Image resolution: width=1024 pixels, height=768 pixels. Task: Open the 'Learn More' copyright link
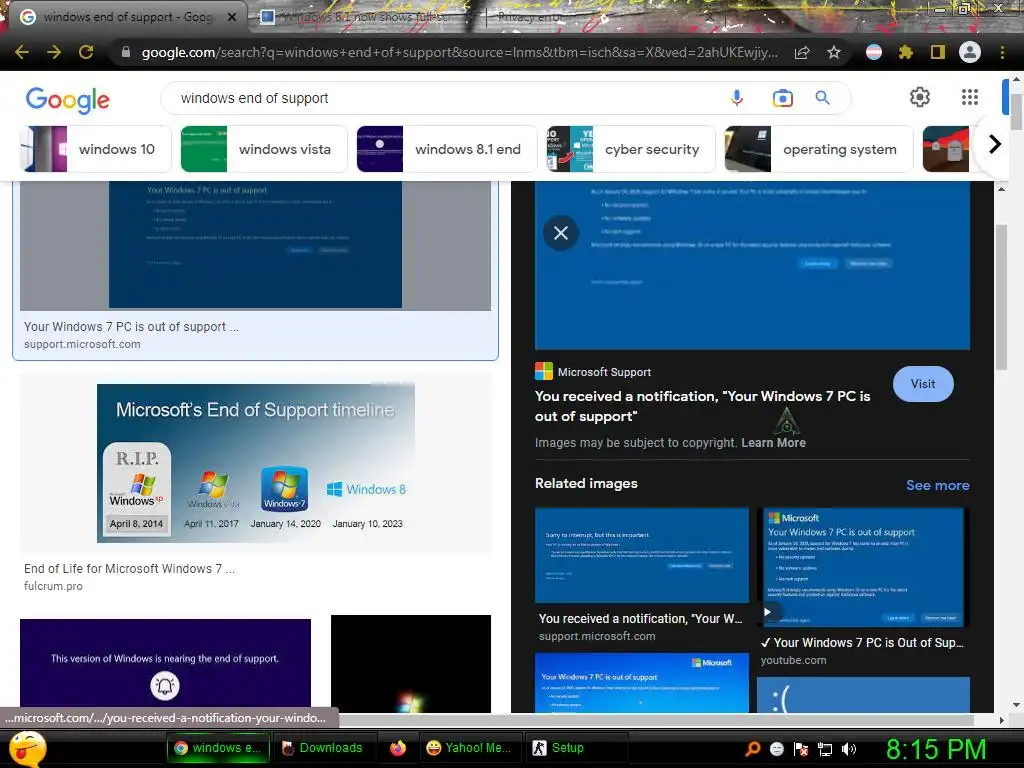point(773,443)
